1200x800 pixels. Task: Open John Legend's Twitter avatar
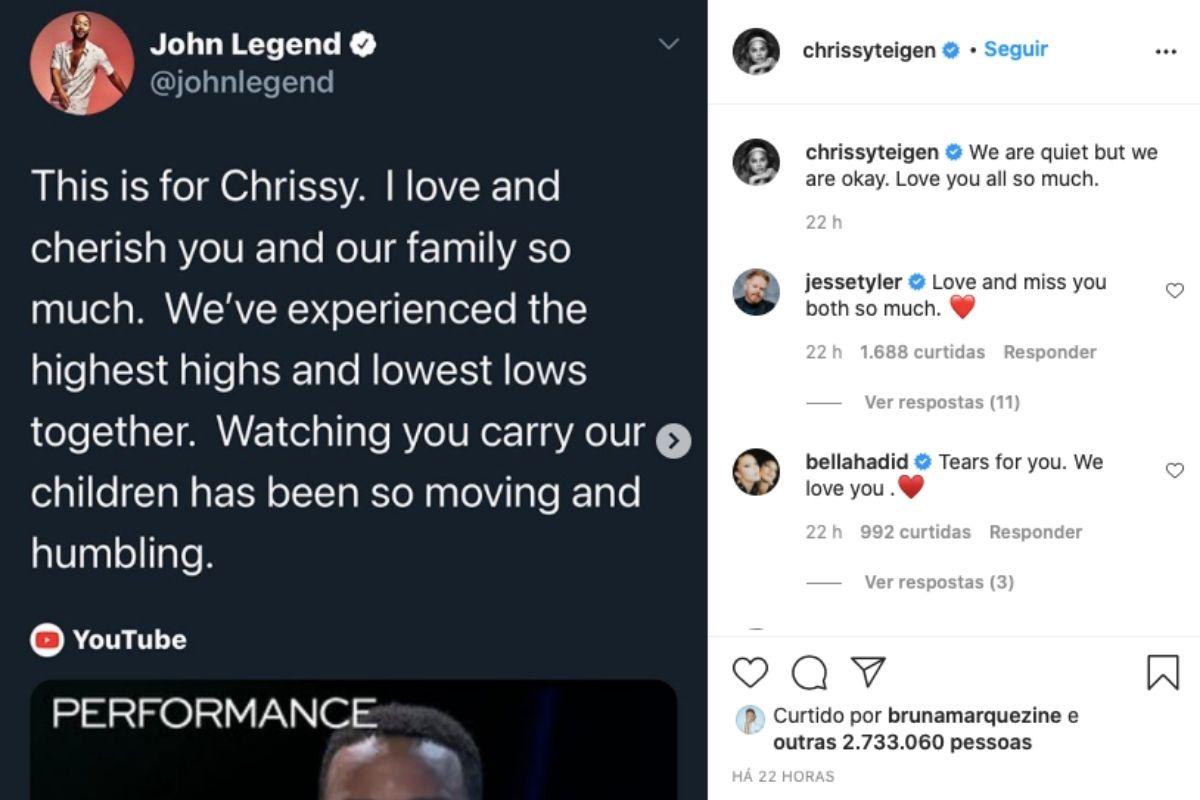(x=81, y=63)
